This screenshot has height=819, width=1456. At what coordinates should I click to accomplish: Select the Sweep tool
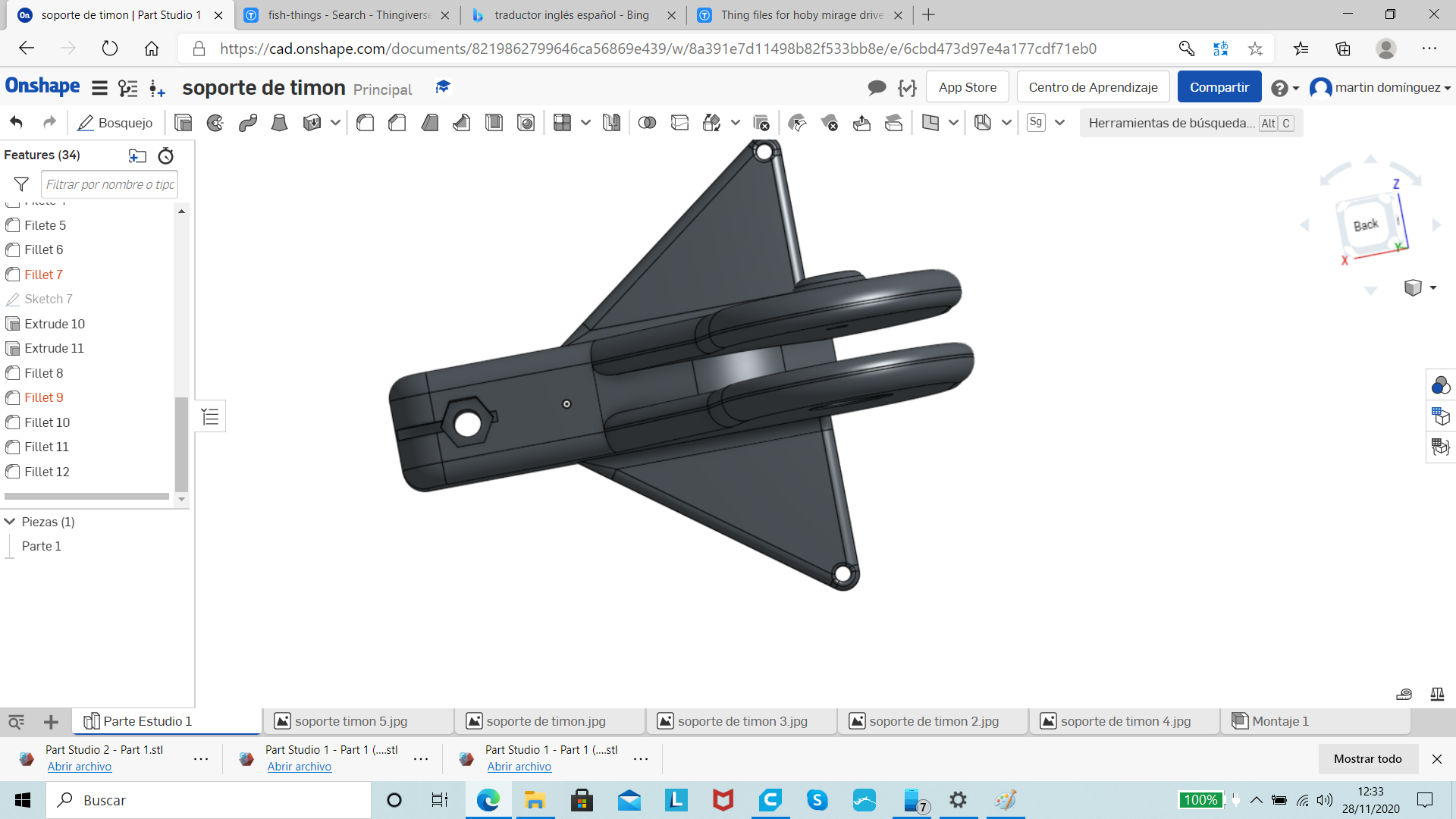[x=247, y=123]
